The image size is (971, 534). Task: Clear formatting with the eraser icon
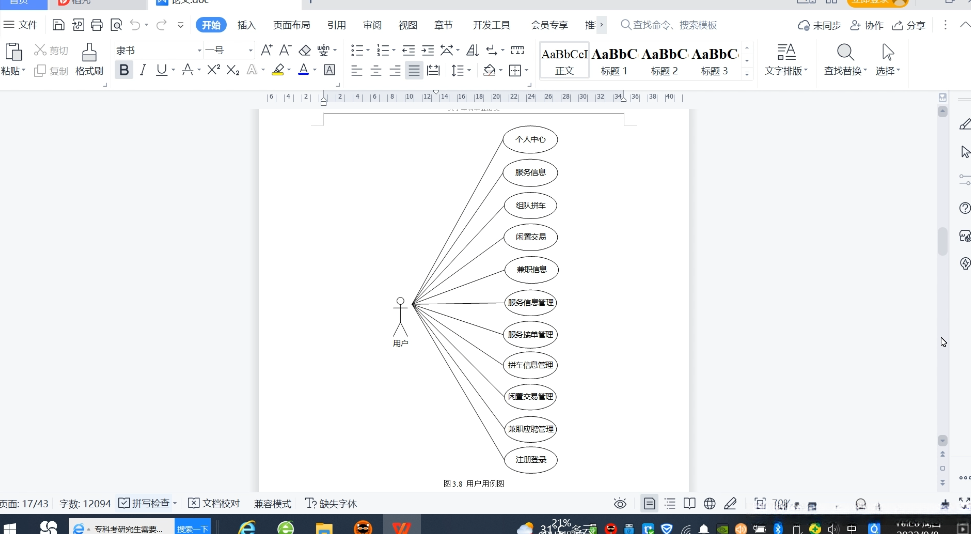[x=305, y=50]
